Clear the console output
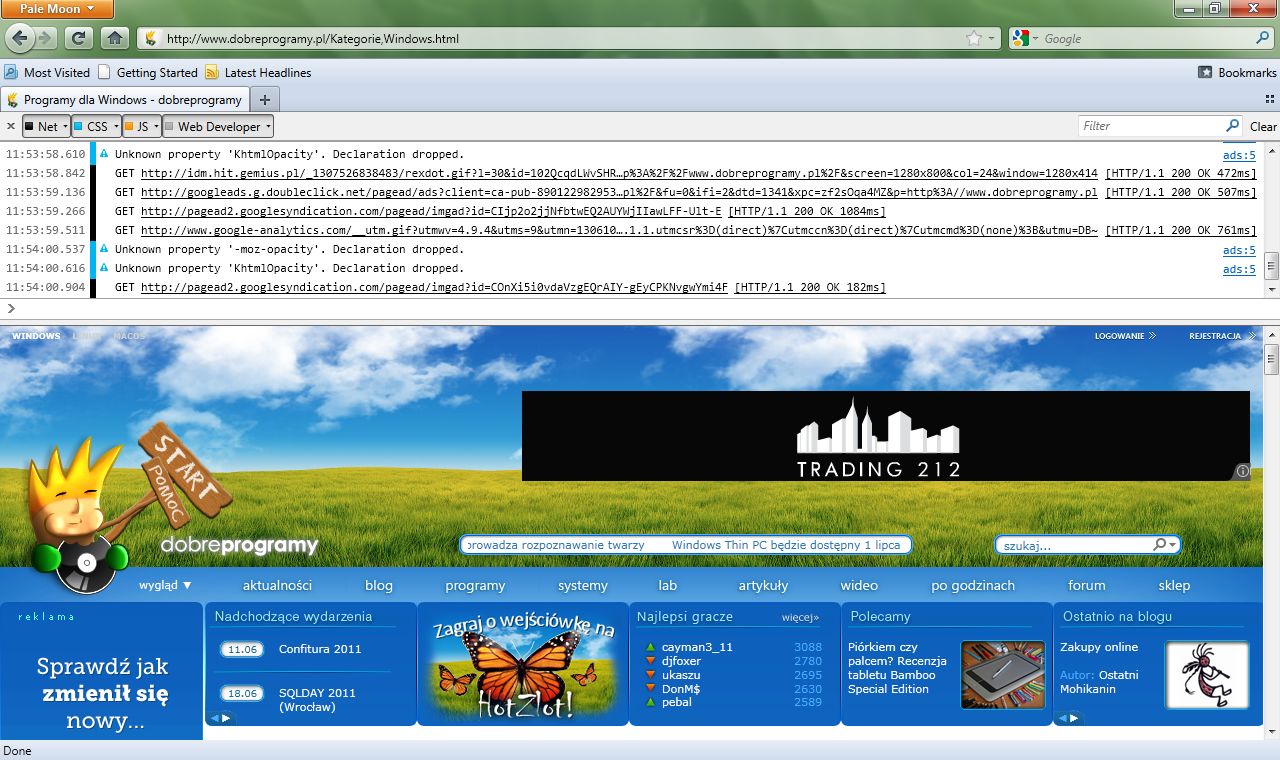Screen dimensions: 1280x760 click(1263, 126)
